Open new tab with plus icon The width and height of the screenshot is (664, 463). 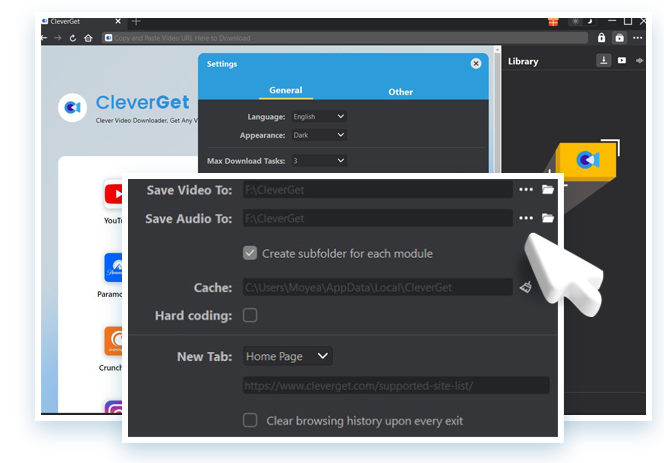pos(136,21)
